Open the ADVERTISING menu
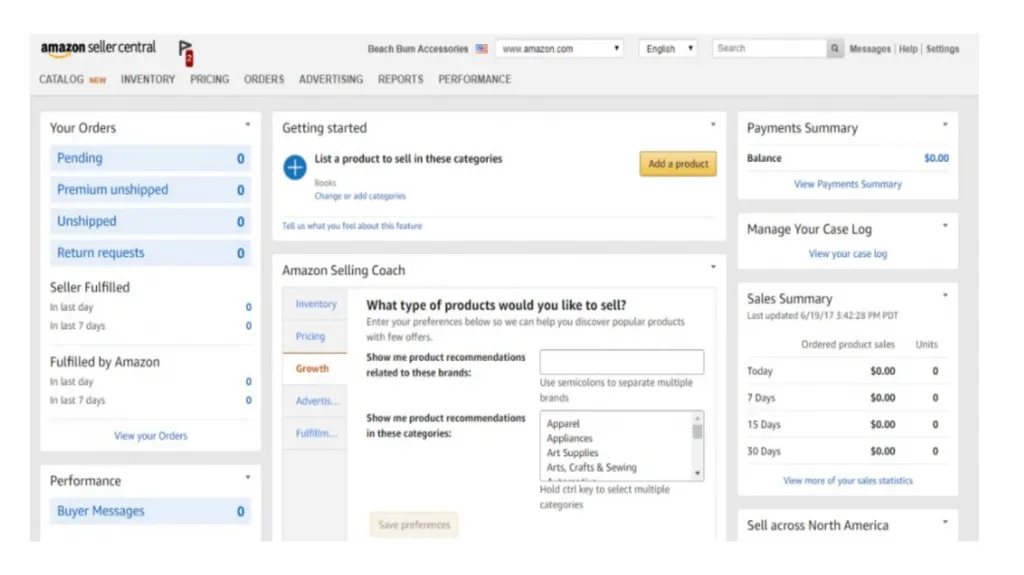Viewport: 1024px width, 575px height. pos(331,79)
